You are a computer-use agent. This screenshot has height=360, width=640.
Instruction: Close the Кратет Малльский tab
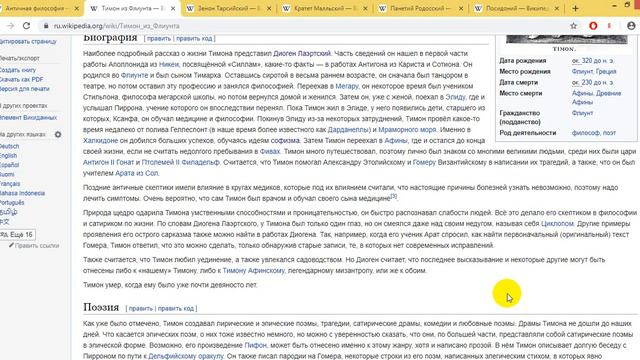click(x=365, y=8)
